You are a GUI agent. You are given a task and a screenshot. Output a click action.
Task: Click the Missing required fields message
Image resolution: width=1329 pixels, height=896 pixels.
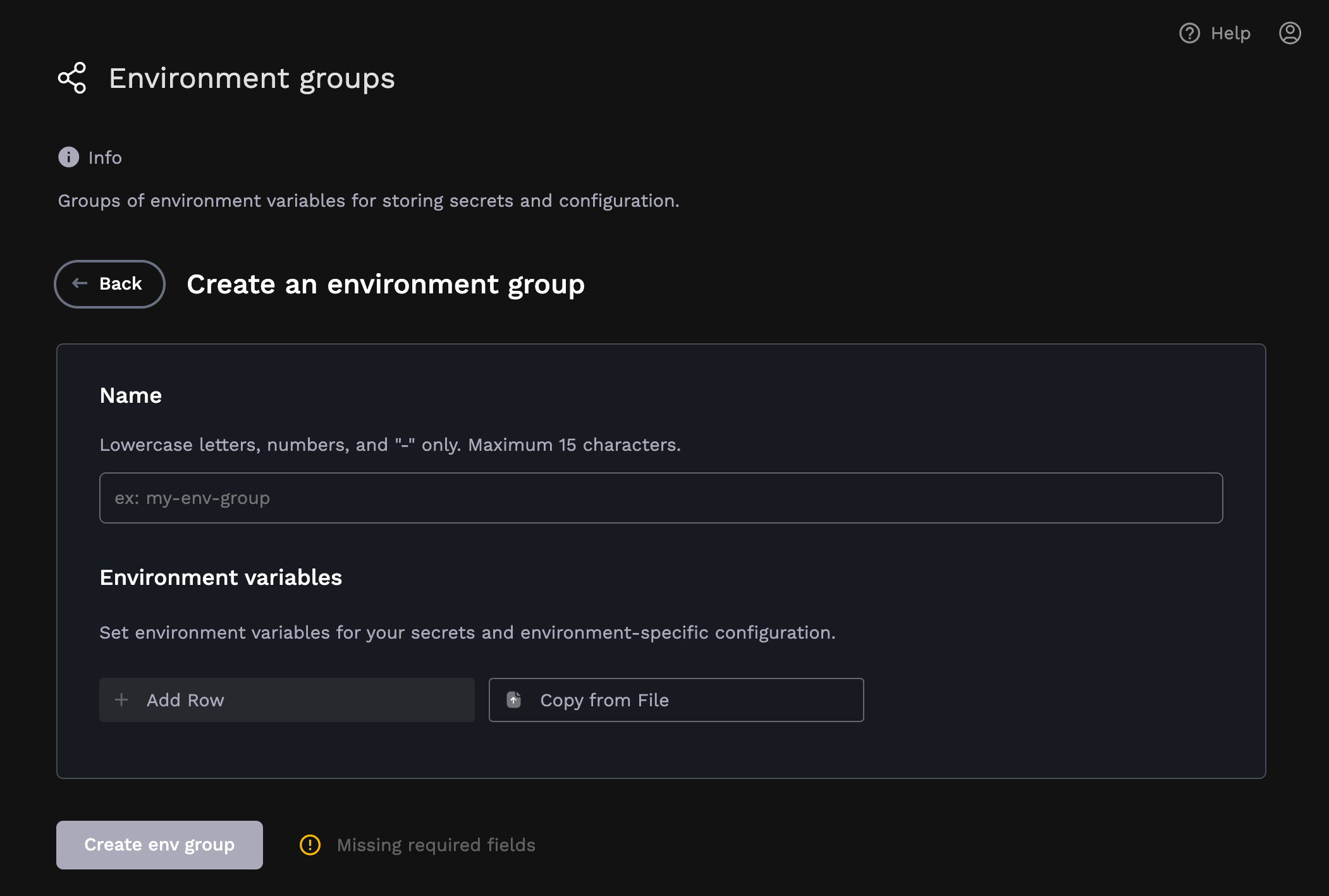[436, 844]
